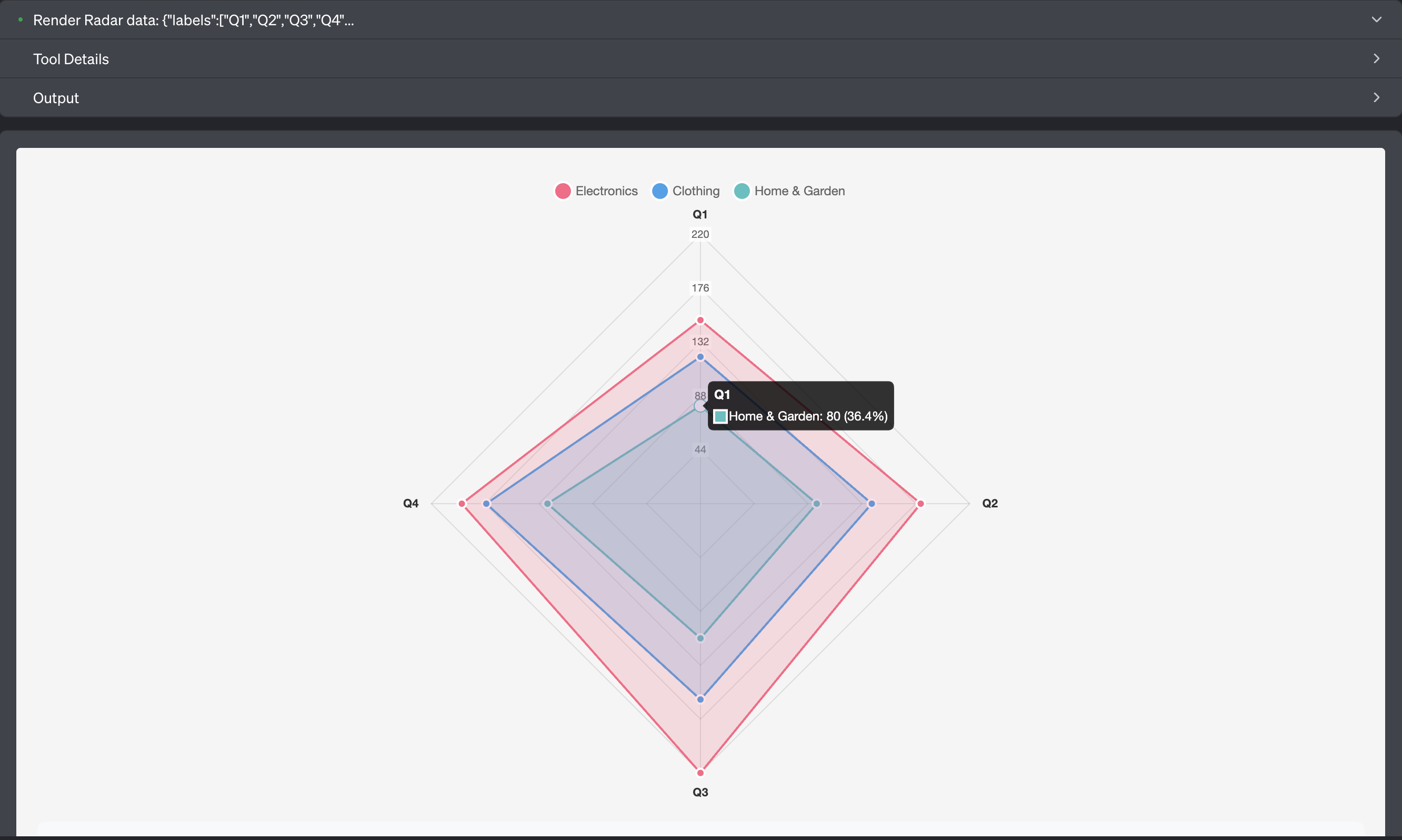
Task: Click the Clothing data point on Q2 axis
Action: 872,504
